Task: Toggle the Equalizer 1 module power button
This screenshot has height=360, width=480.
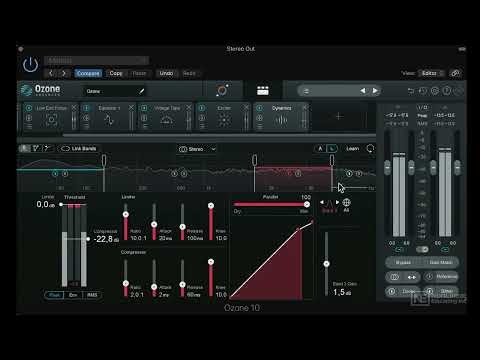Action: point(86,108)
